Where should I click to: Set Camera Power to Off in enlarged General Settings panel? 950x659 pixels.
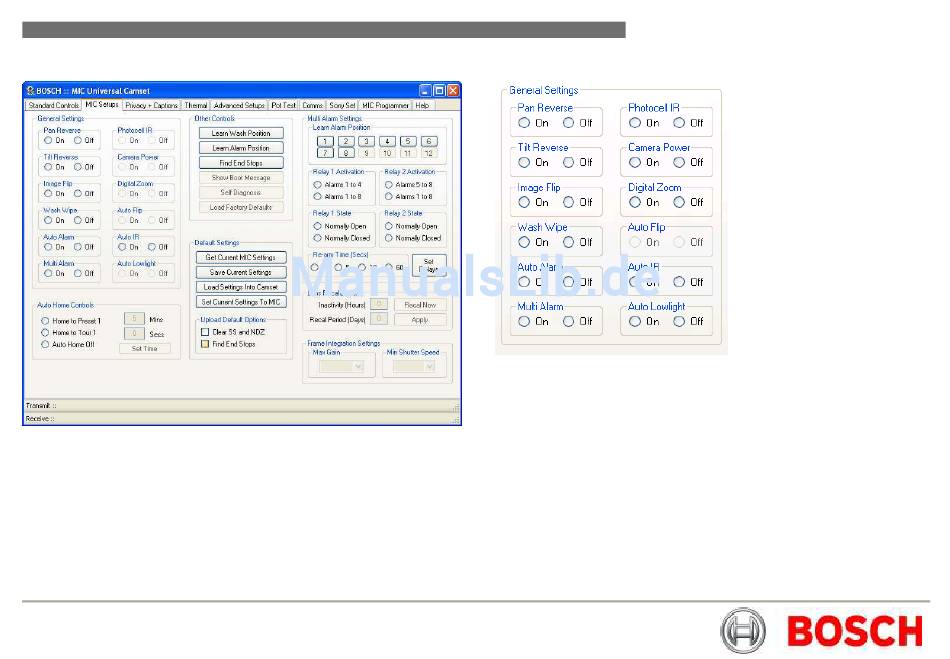(x=679, y=162)
